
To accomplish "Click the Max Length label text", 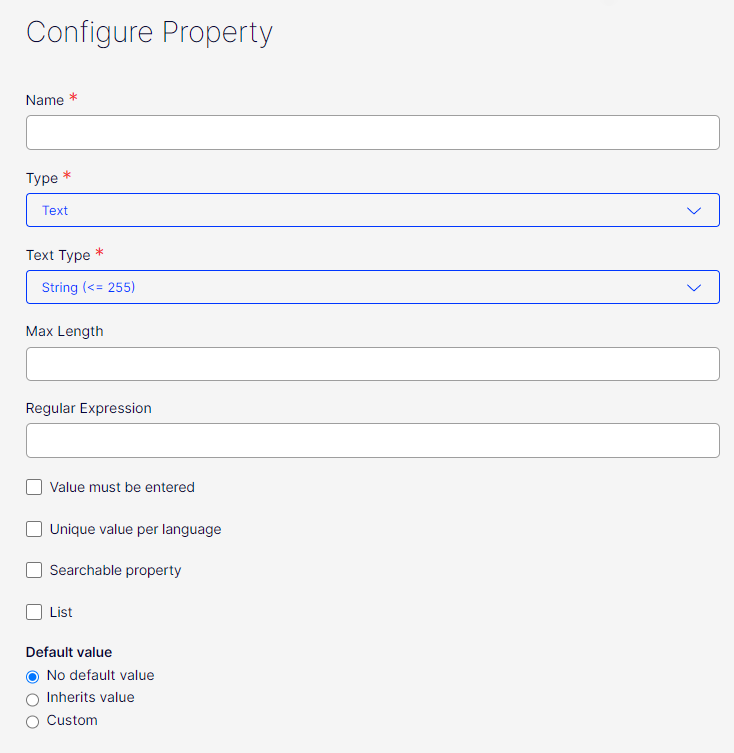I will pyautogui.click(x=64, y=331).
